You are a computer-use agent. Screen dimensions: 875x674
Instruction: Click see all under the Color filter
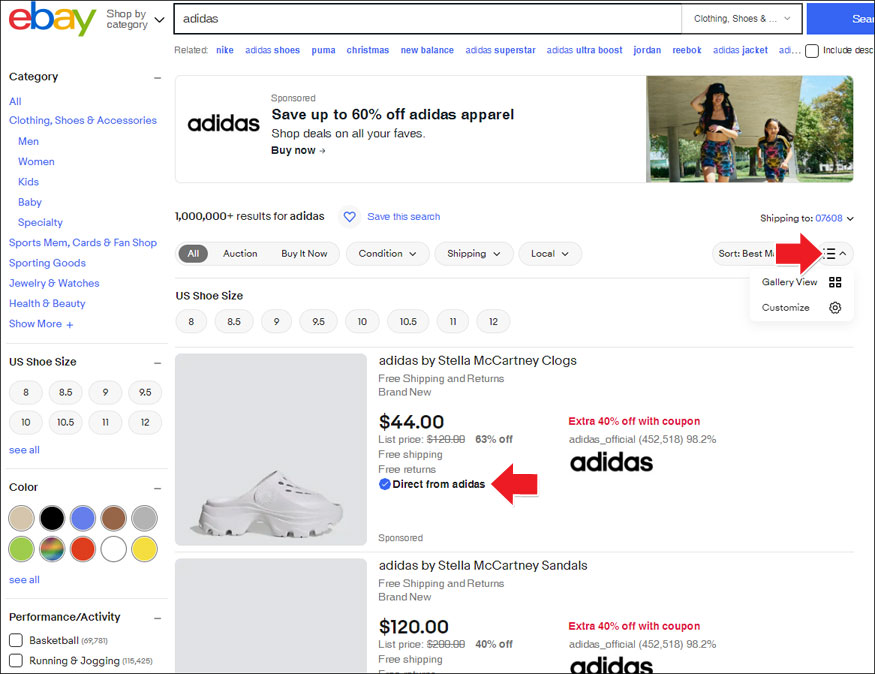pos(24,580)
